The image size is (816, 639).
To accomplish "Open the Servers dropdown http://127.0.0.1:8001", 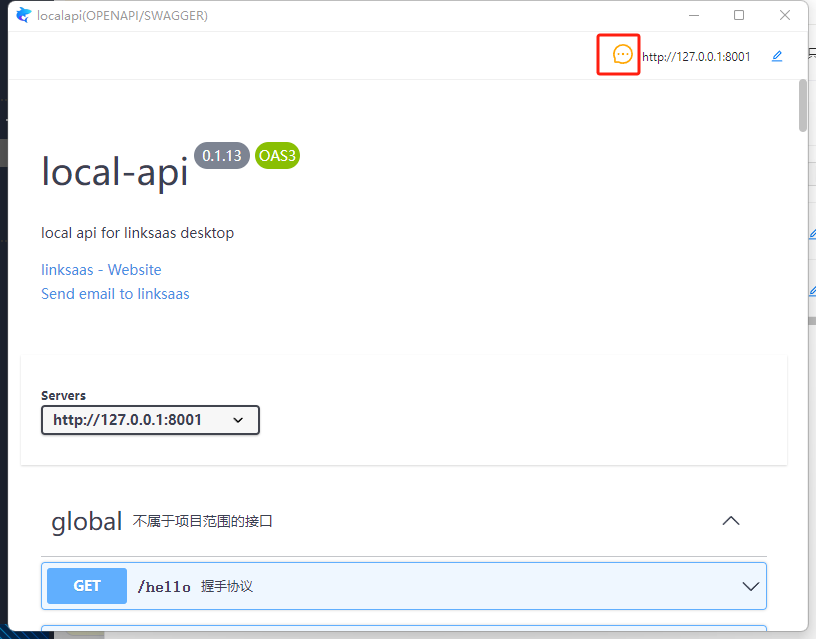I will (x=150, y=420).
